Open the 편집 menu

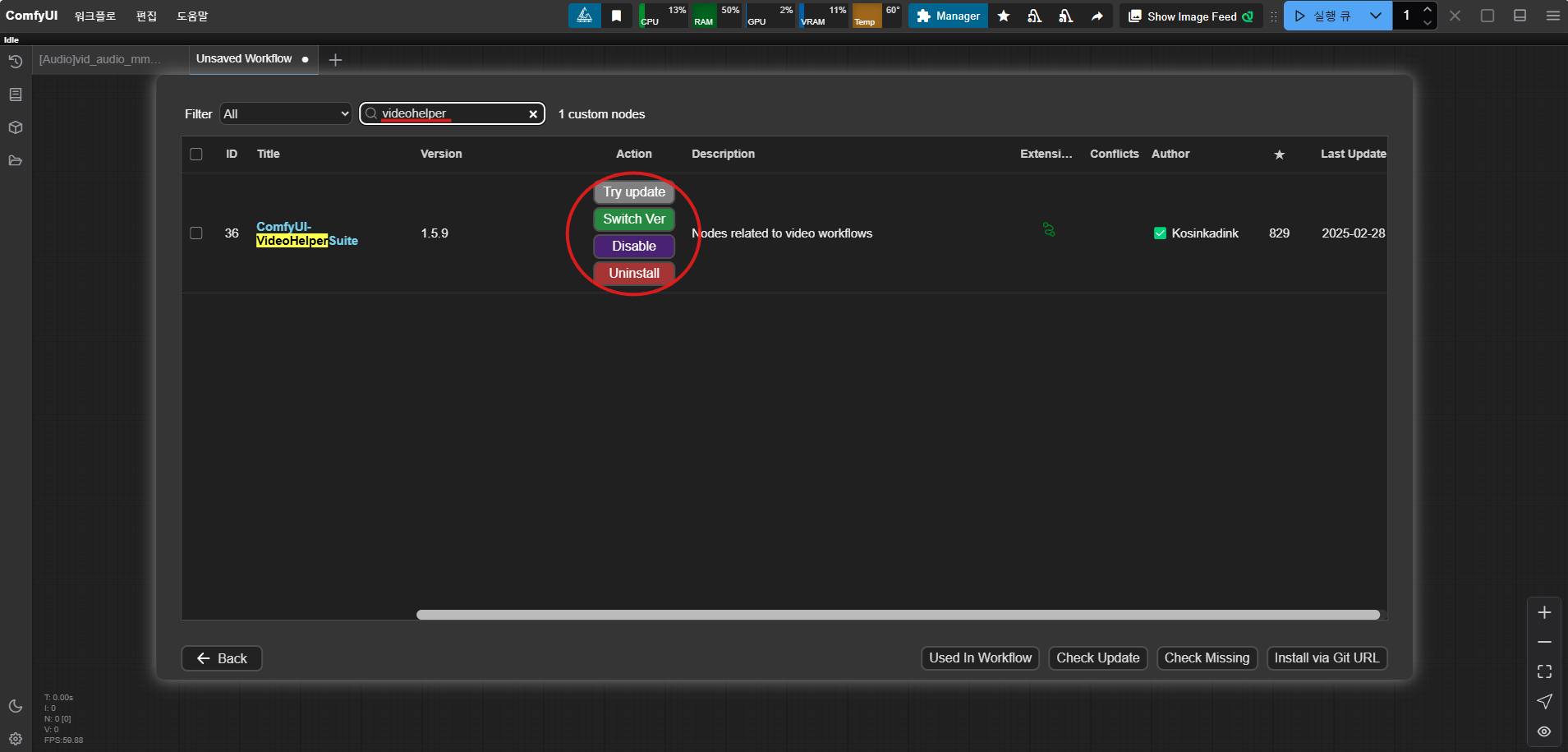[146, 16]
